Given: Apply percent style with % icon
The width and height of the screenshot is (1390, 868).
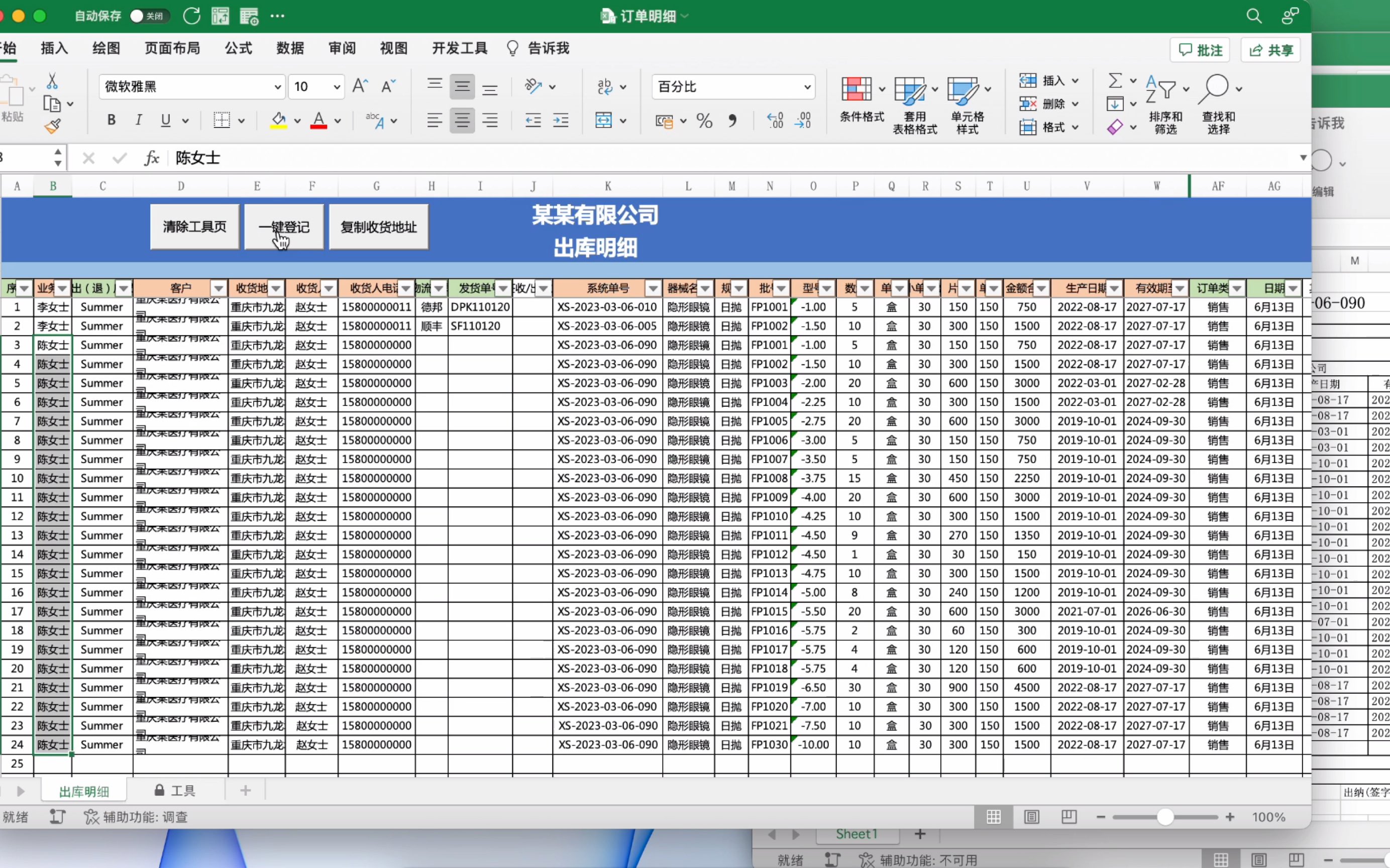Looking at the screenshot, I should click(704, 121).
